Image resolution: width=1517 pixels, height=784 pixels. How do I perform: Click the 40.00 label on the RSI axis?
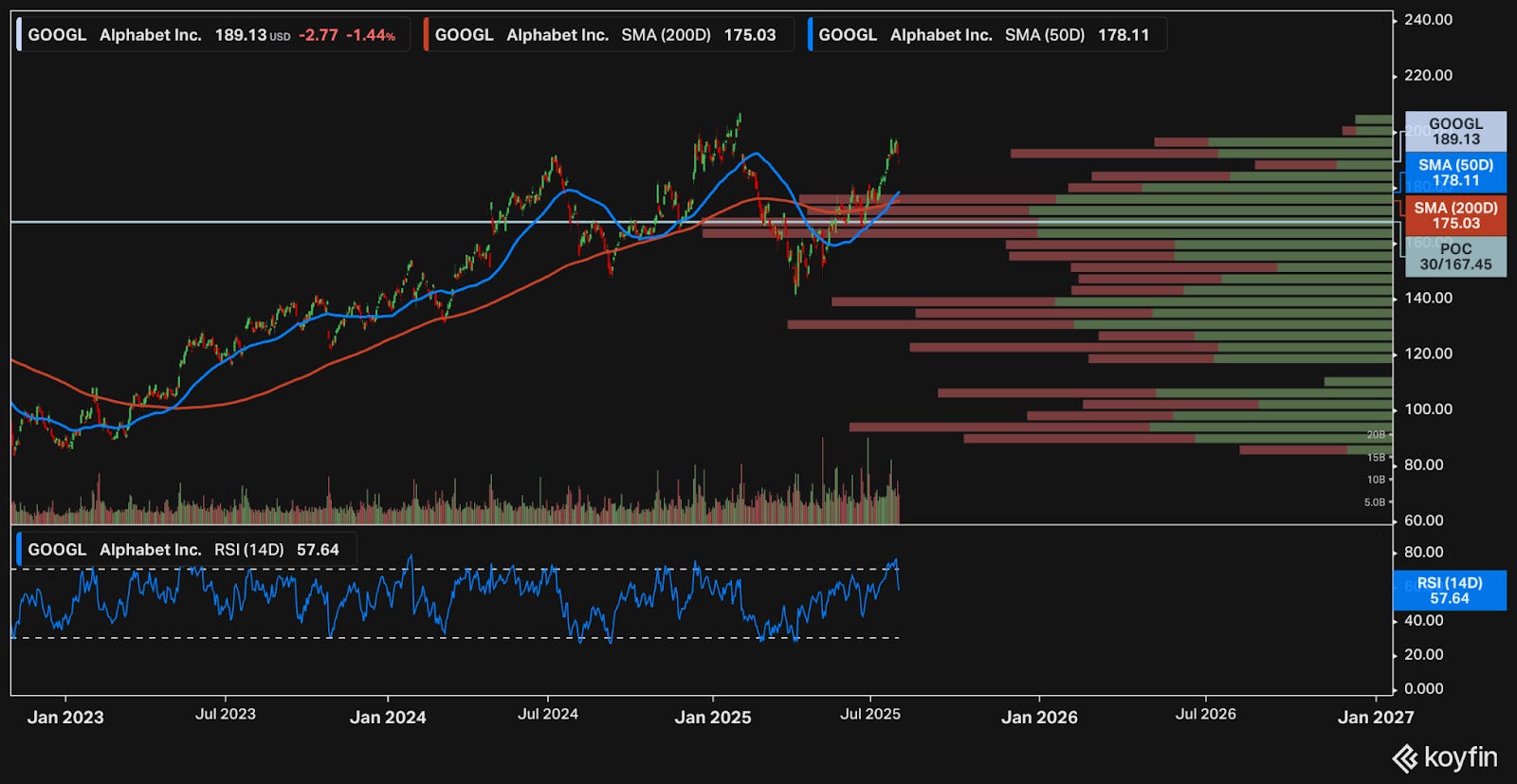click(1423, 620)
